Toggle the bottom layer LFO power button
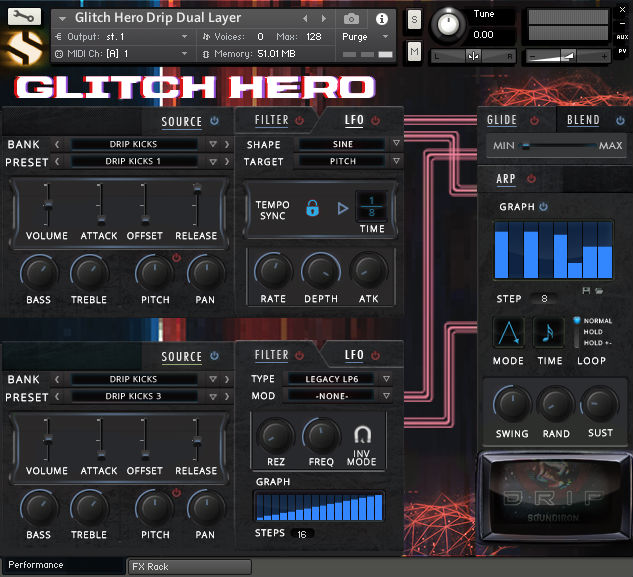 click(x=375, y=356)
